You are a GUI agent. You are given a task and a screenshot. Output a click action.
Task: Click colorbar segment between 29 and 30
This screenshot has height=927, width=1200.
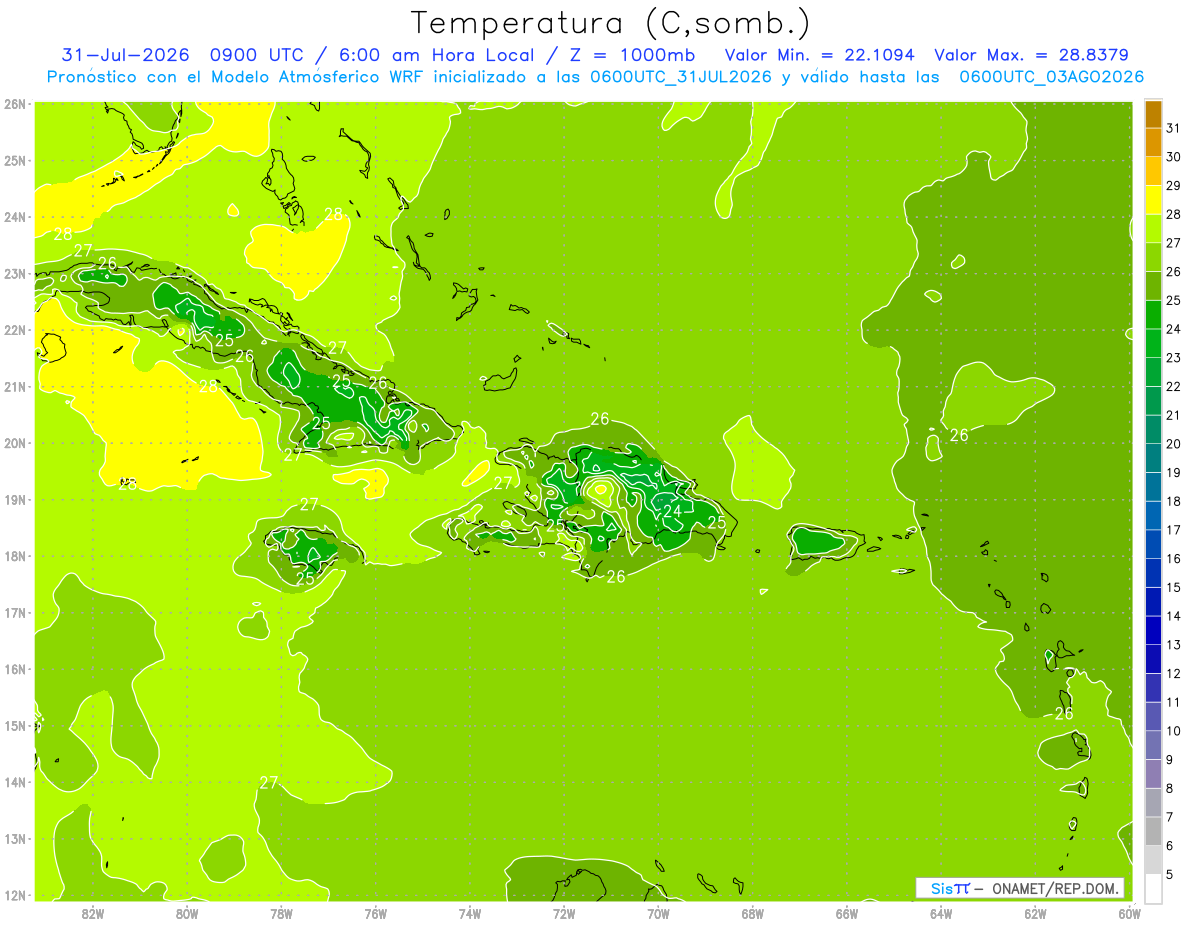pos(1153,172)
